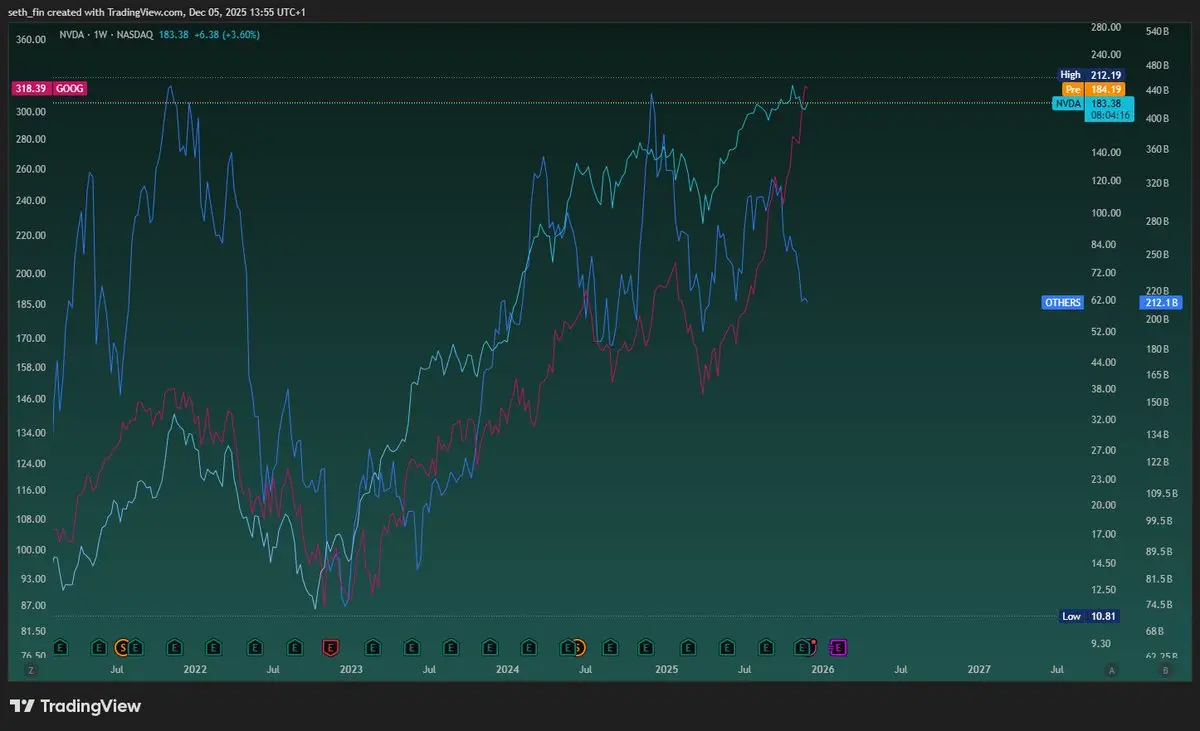Image resolution: width=1200 pixels, height=731 pixels.
Task: Click the earnings marker with the red dot
Action: (804, 648)
